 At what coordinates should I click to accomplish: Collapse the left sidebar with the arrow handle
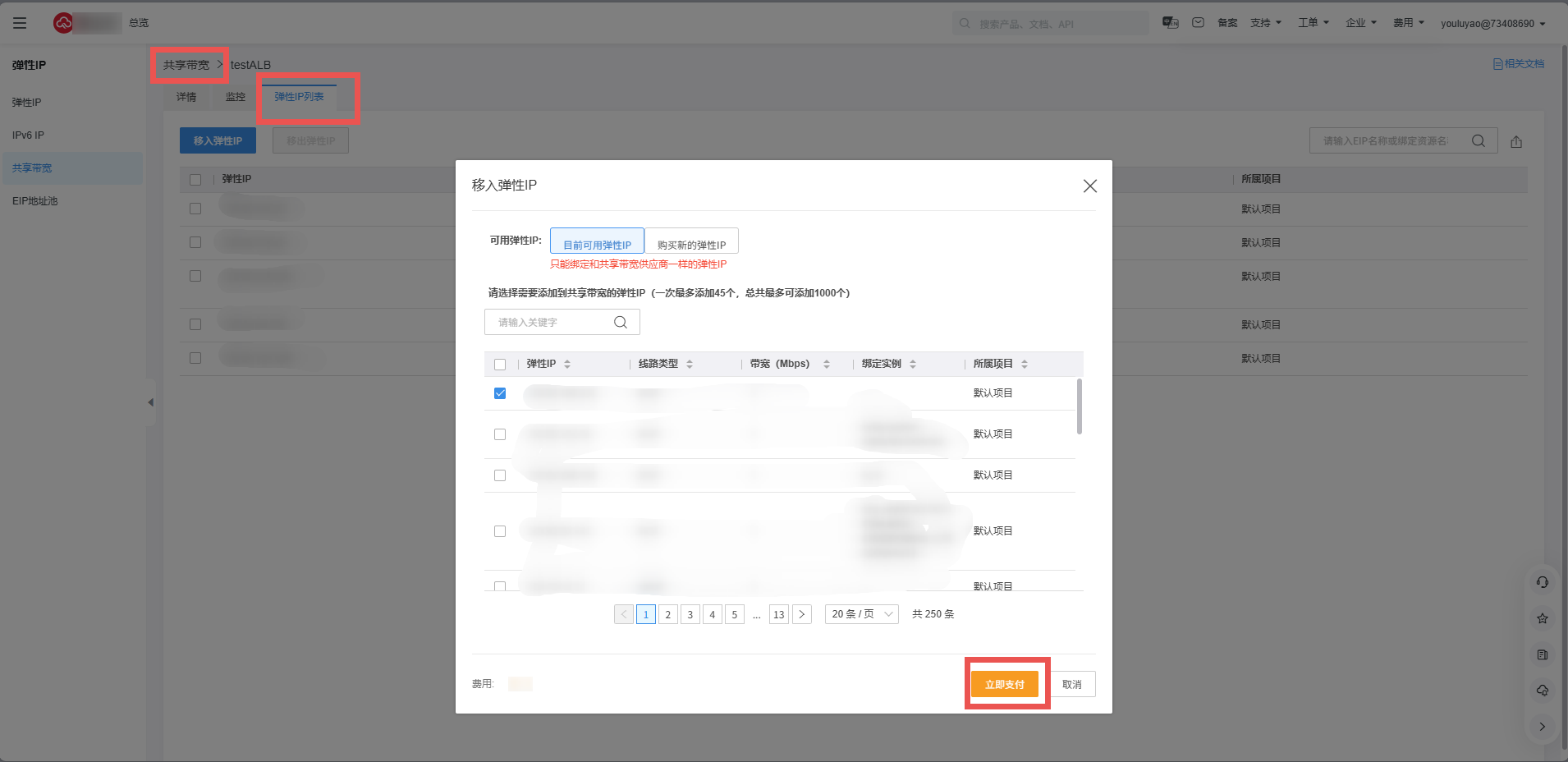(150, 402)
